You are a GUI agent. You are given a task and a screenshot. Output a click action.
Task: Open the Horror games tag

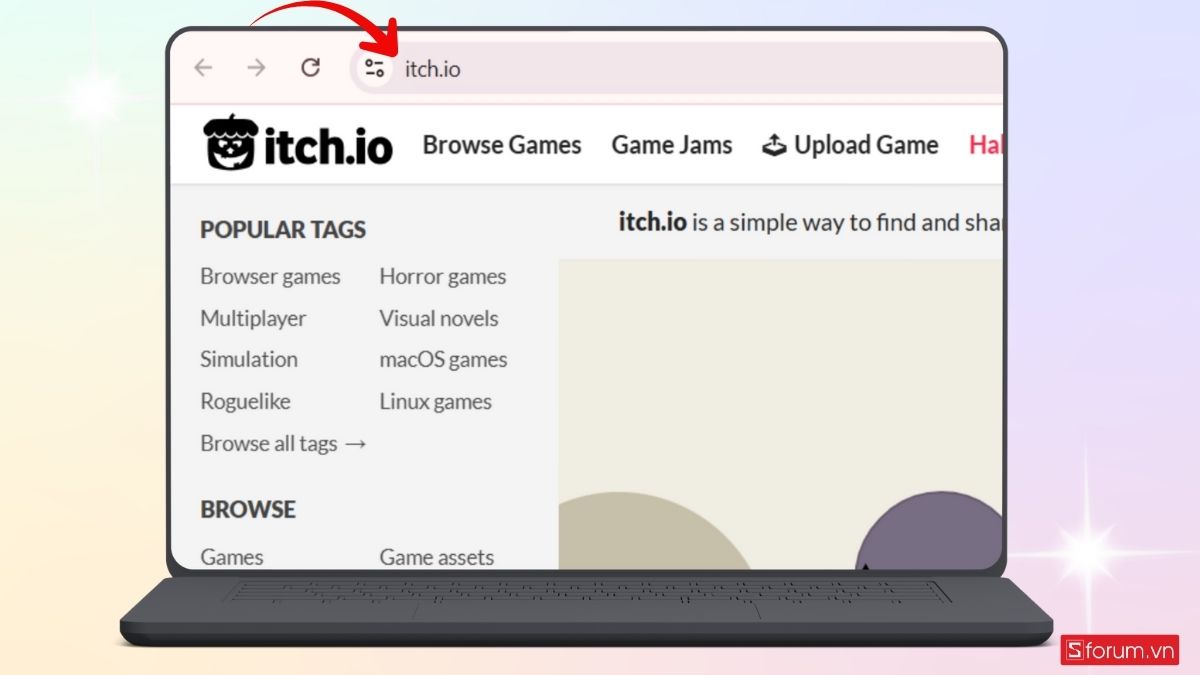click(442, 277)
